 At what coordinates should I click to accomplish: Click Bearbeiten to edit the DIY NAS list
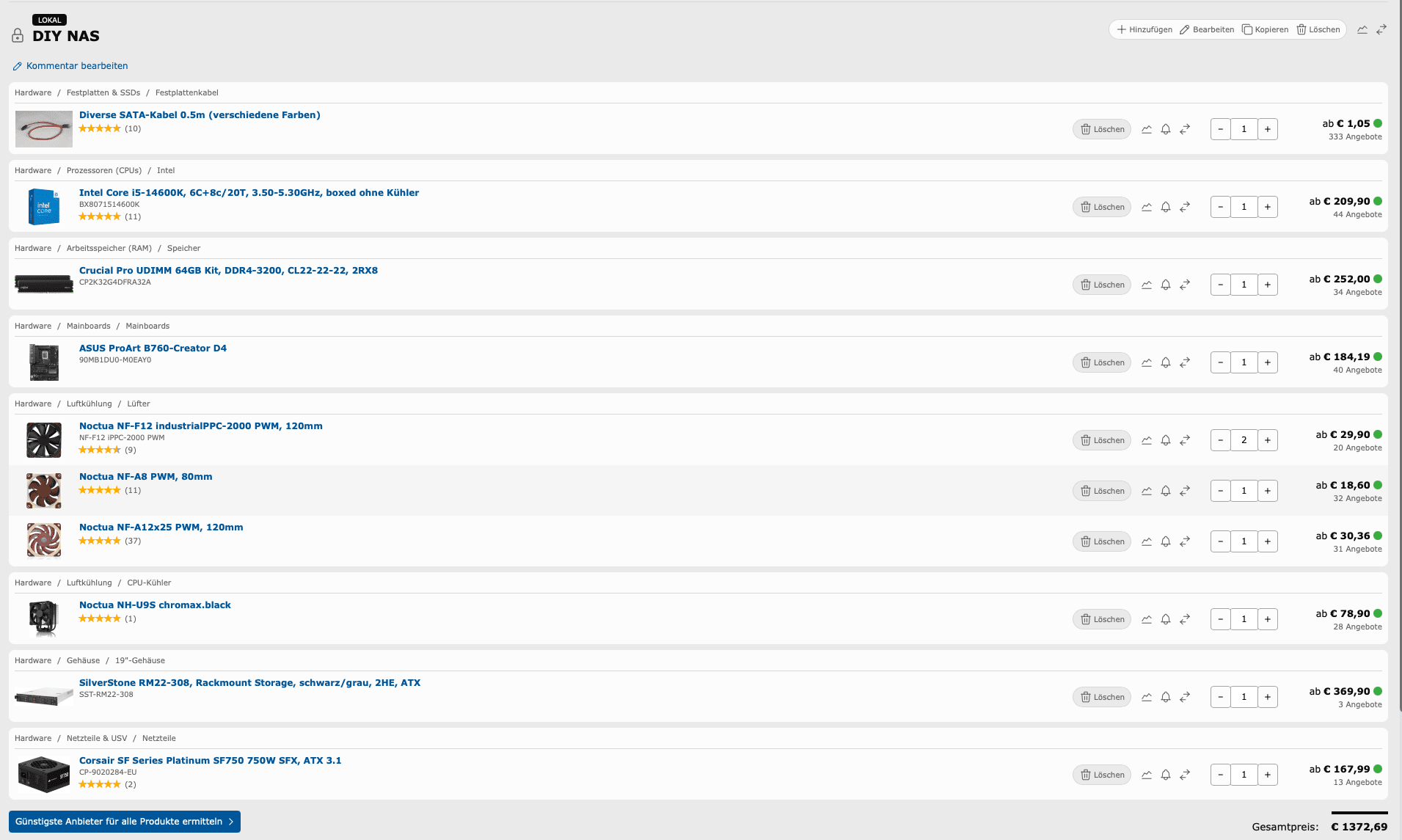[1207, 29]
